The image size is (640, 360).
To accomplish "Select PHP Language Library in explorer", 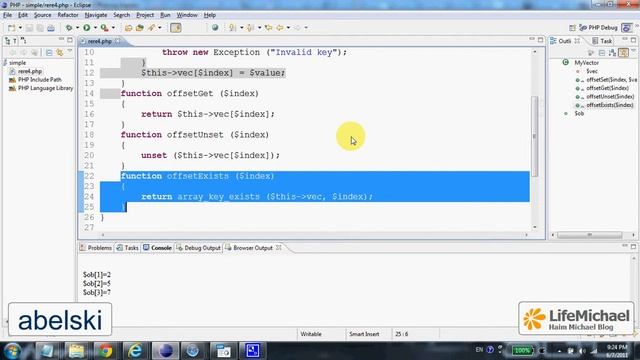I will point(45,88).
